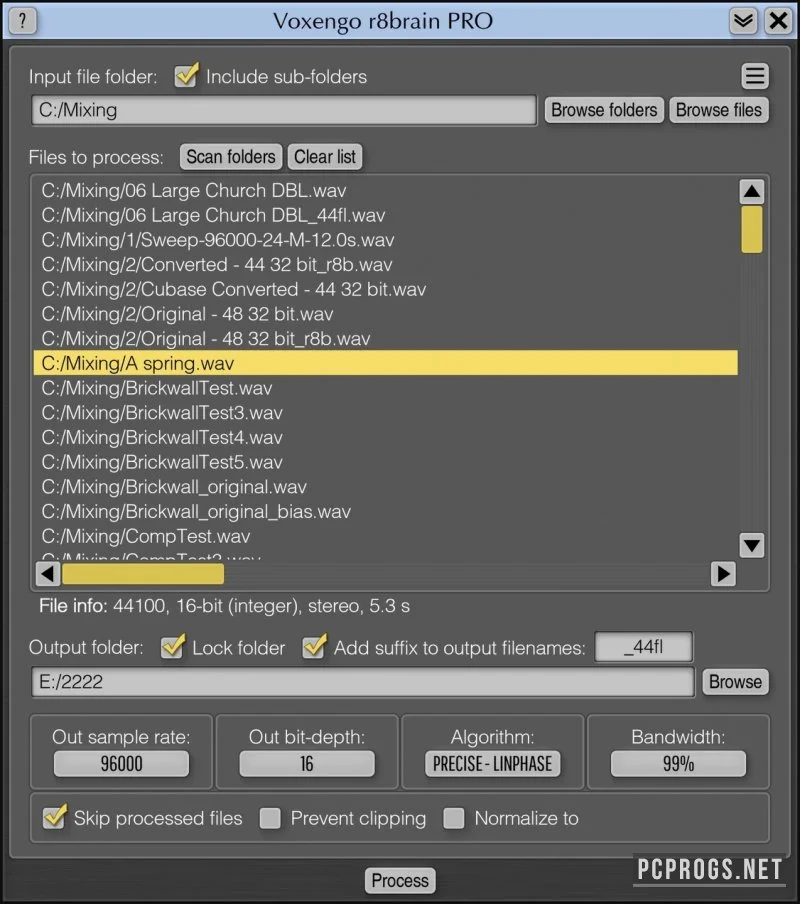Open the hamburger settings menu icon
Screen dimensions: 800x904
point(755,76)
